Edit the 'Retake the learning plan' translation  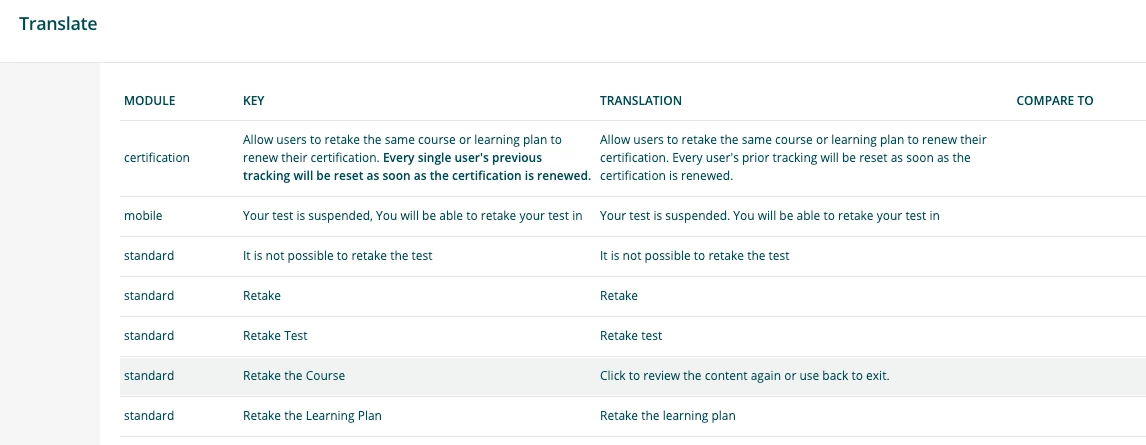(667, 416)
